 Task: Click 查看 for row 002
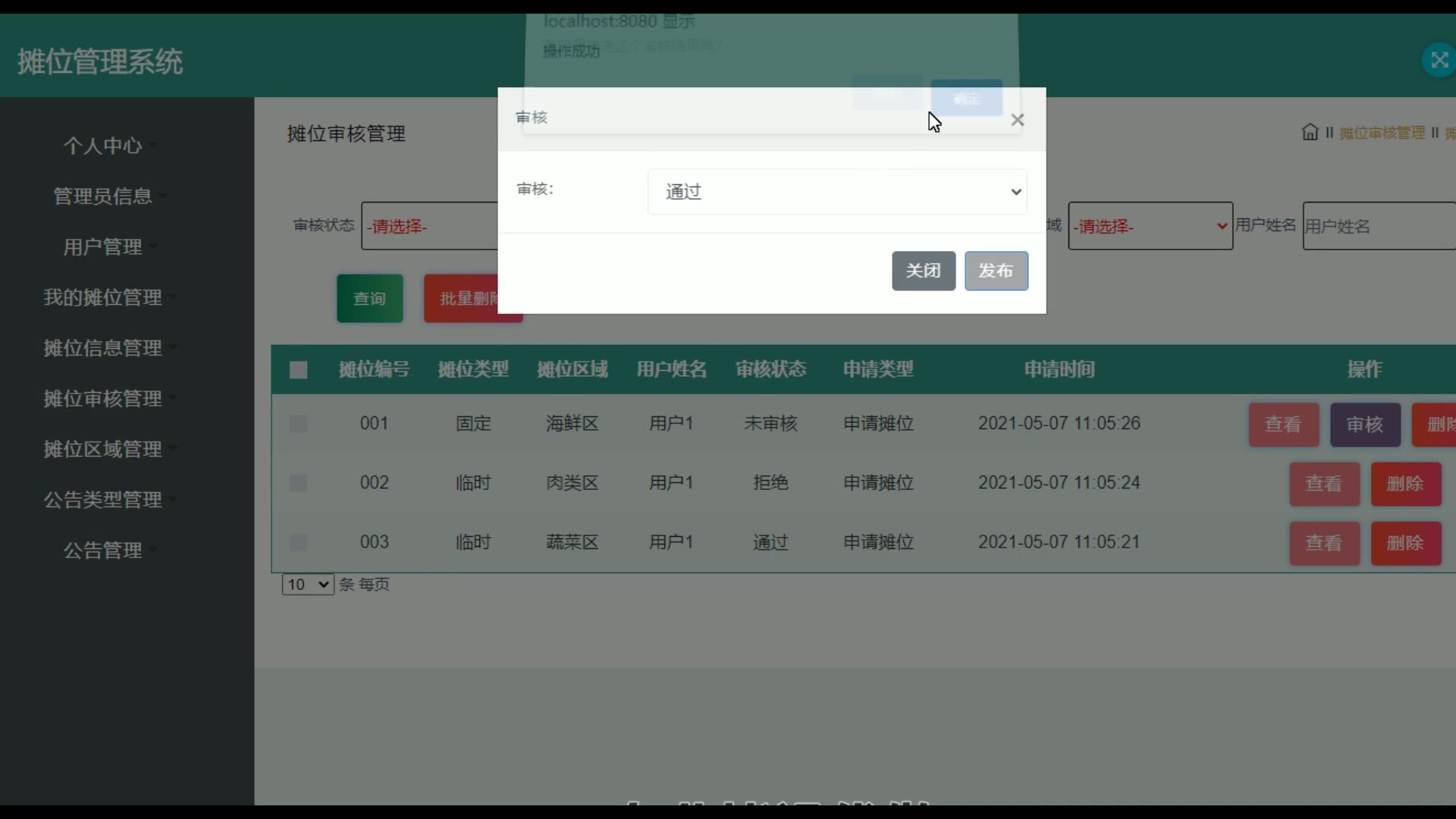click(1323, 484)
